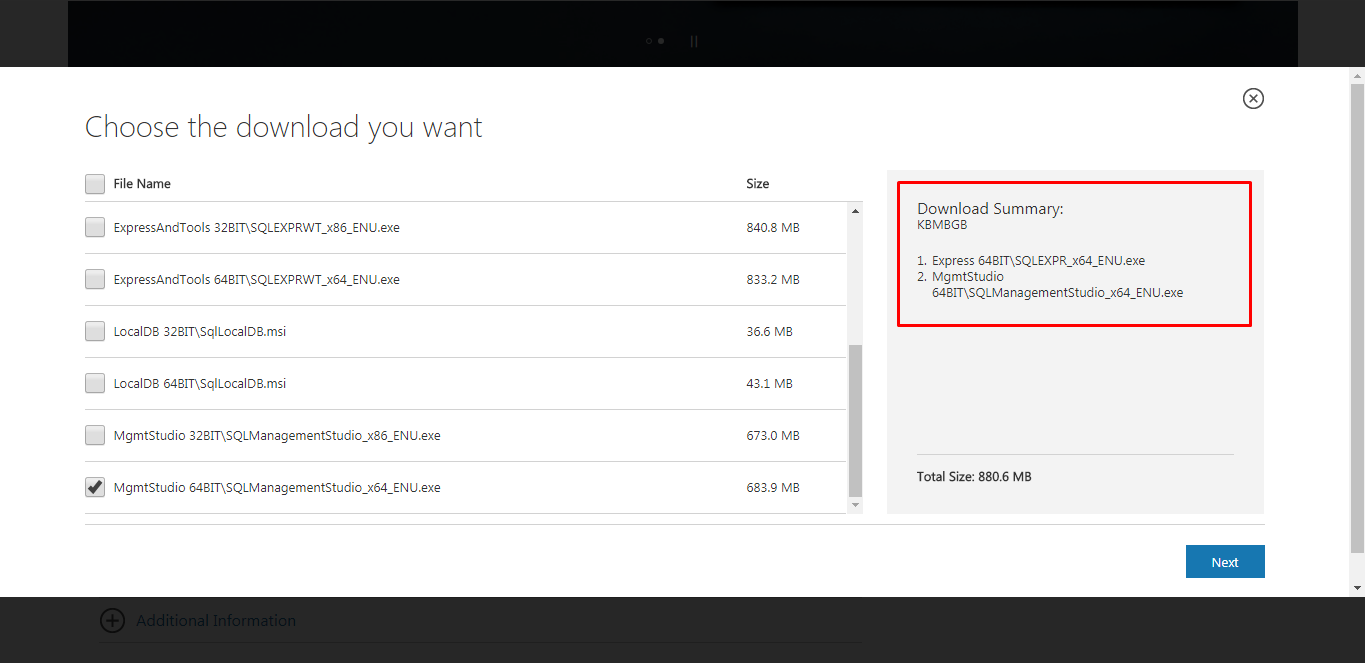Expand the Additional Information section

tap(112, 620)
